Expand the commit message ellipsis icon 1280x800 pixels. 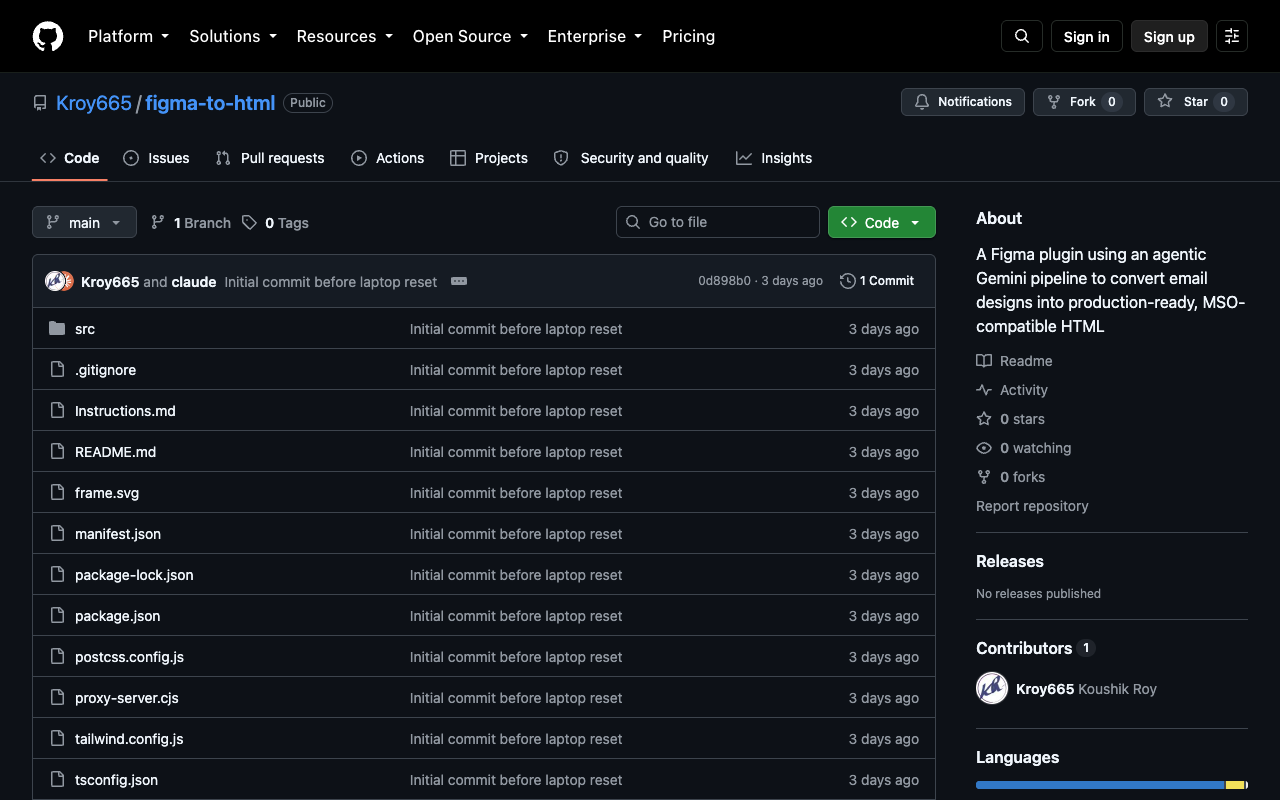(459, 281)
